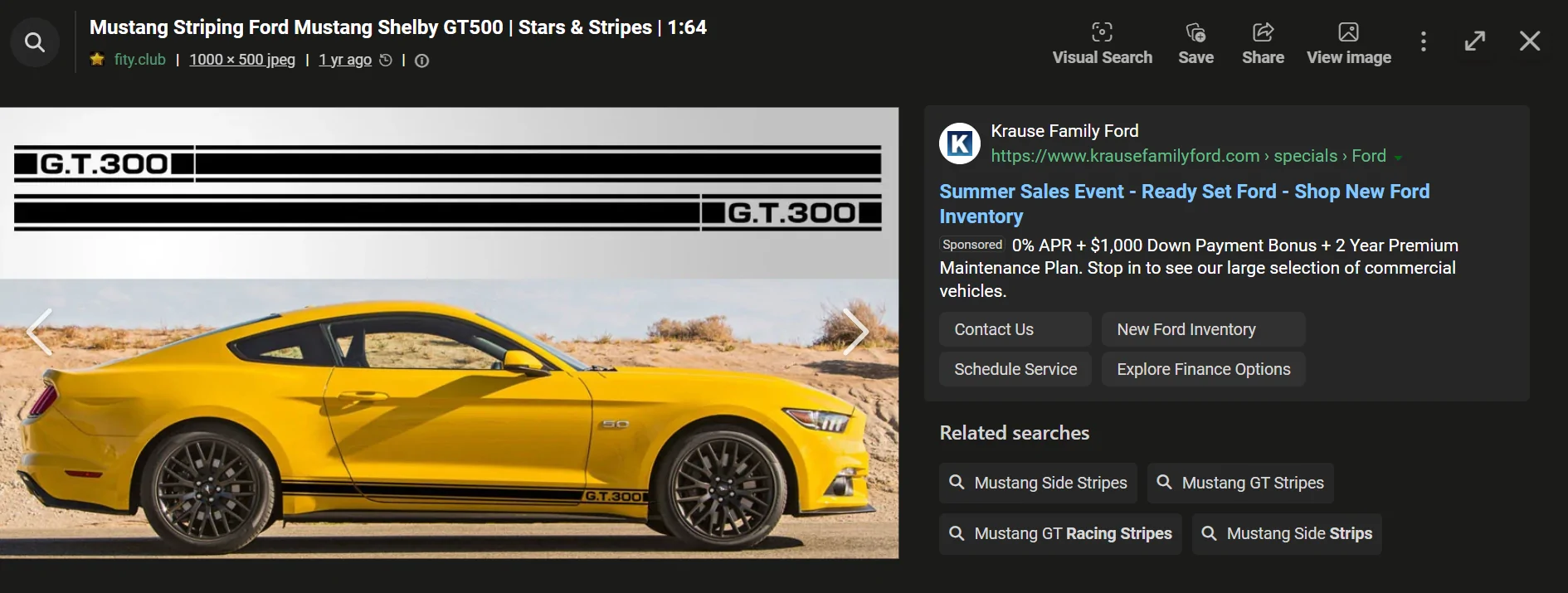1568x593 pixels.
Task: Click the fity.club star favicon
Action: click(98, 59)
